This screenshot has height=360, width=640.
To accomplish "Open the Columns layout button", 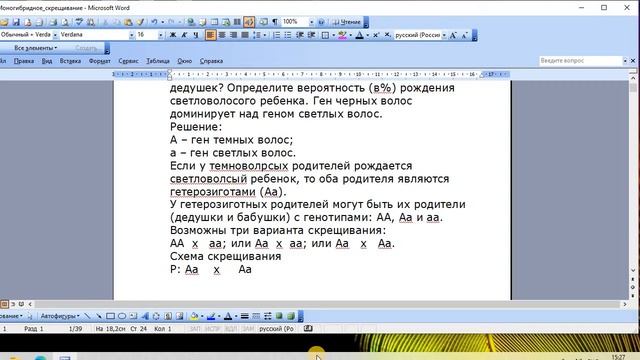I will tap(237, 22).
